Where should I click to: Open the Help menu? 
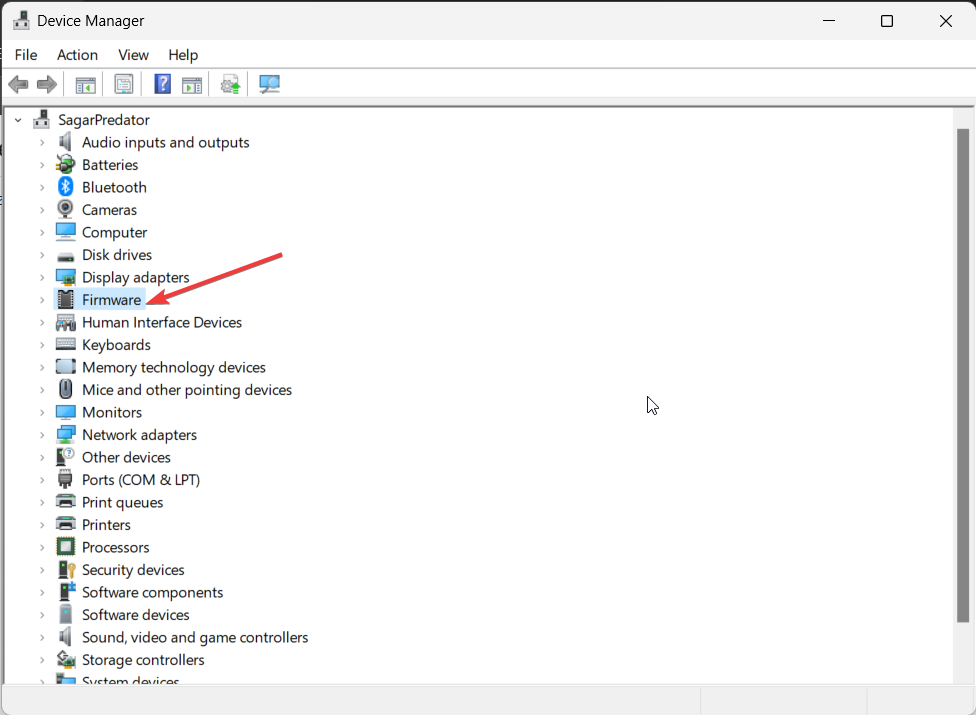(183, 55)
